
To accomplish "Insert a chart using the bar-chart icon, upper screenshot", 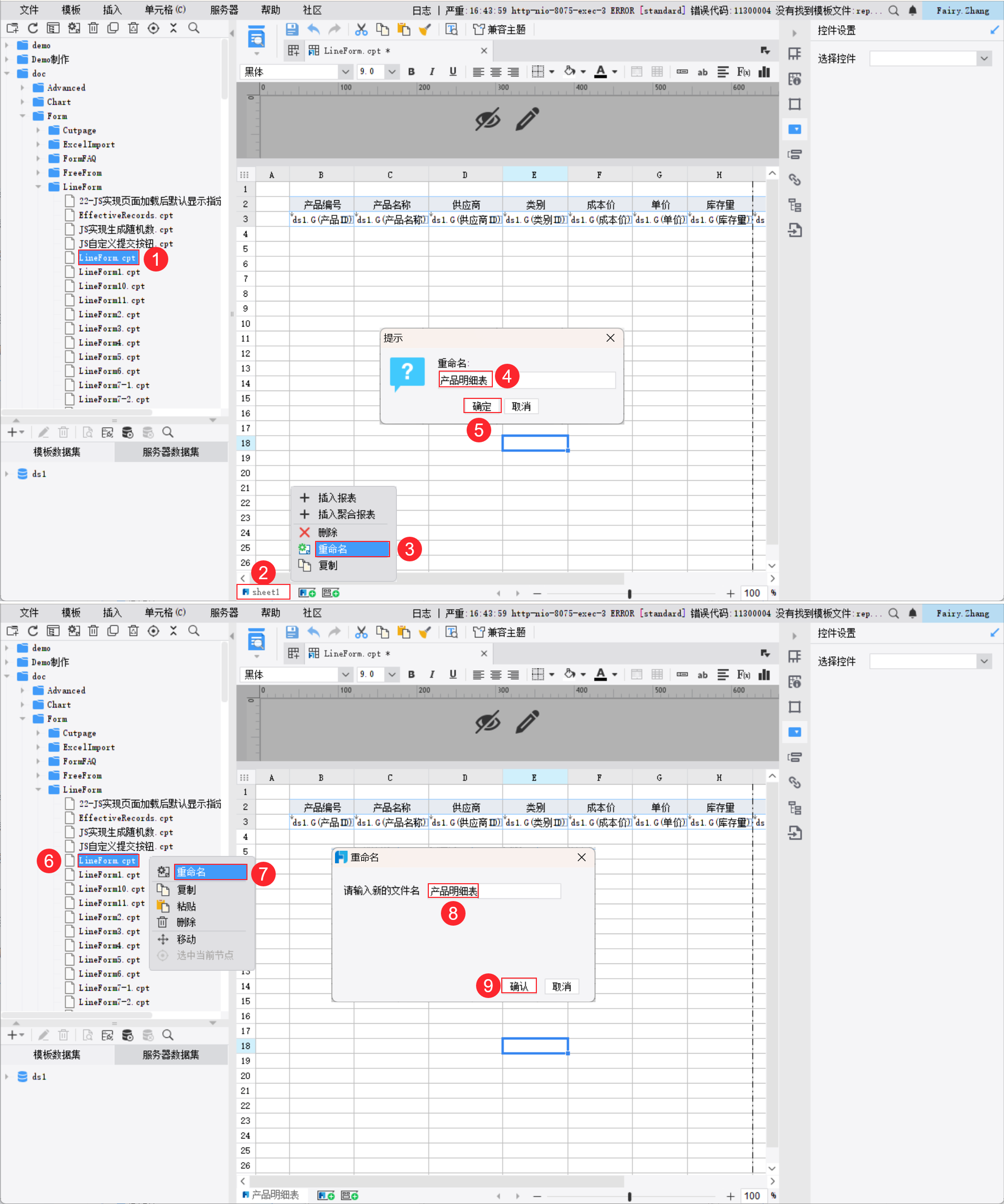I will point(764,72).
